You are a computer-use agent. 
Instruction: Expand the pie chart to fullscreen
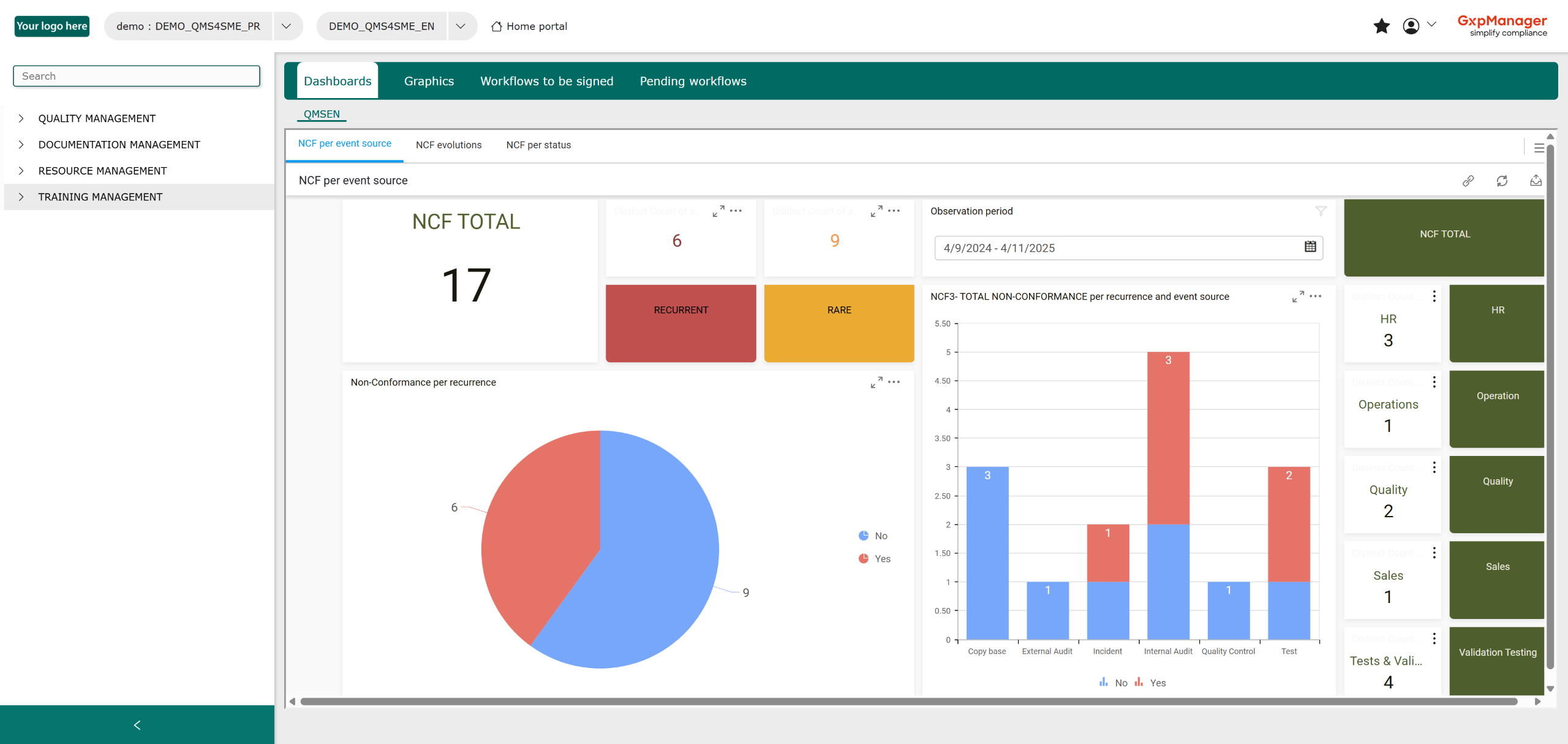876,382
